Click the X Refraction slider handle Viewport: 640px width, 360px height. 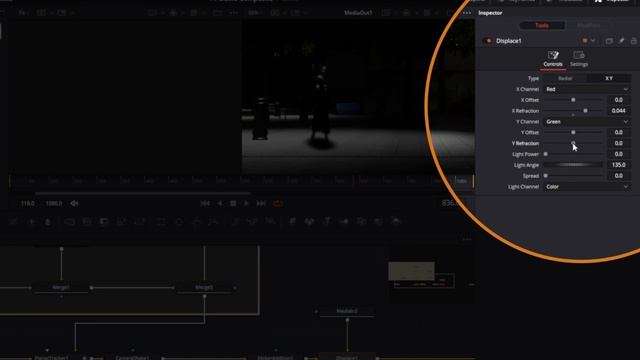tap(585, 111)
